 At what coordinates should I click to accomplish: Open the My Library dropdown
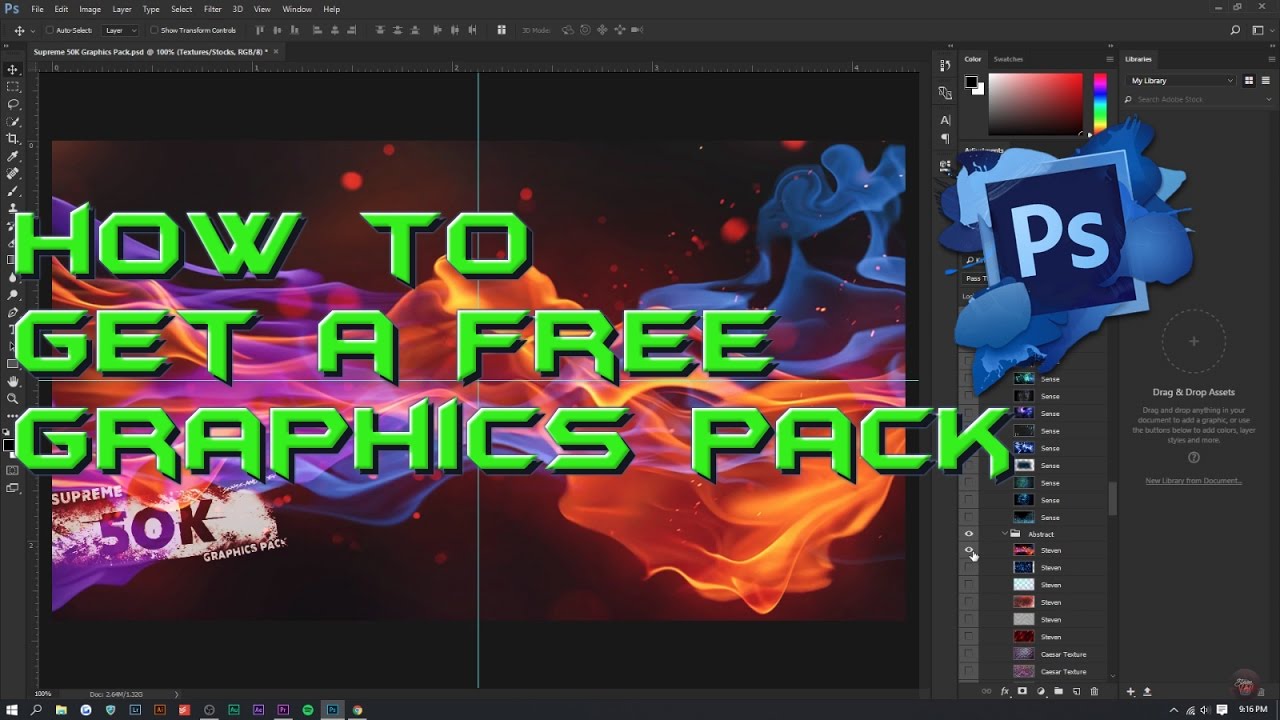point(1181,80)
